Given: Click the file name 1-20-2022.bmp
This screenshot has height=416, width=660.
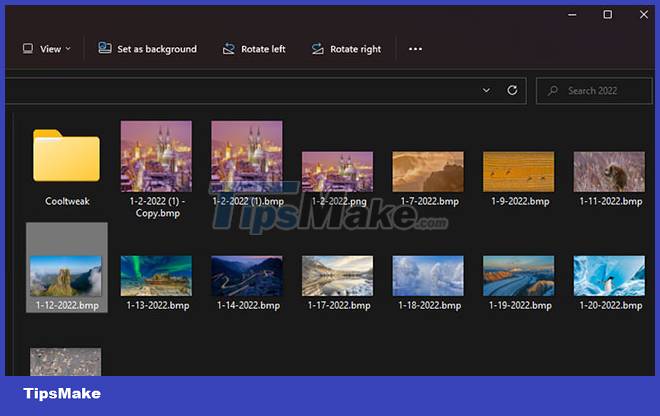Looking at the screenshot, I should 611,305.
